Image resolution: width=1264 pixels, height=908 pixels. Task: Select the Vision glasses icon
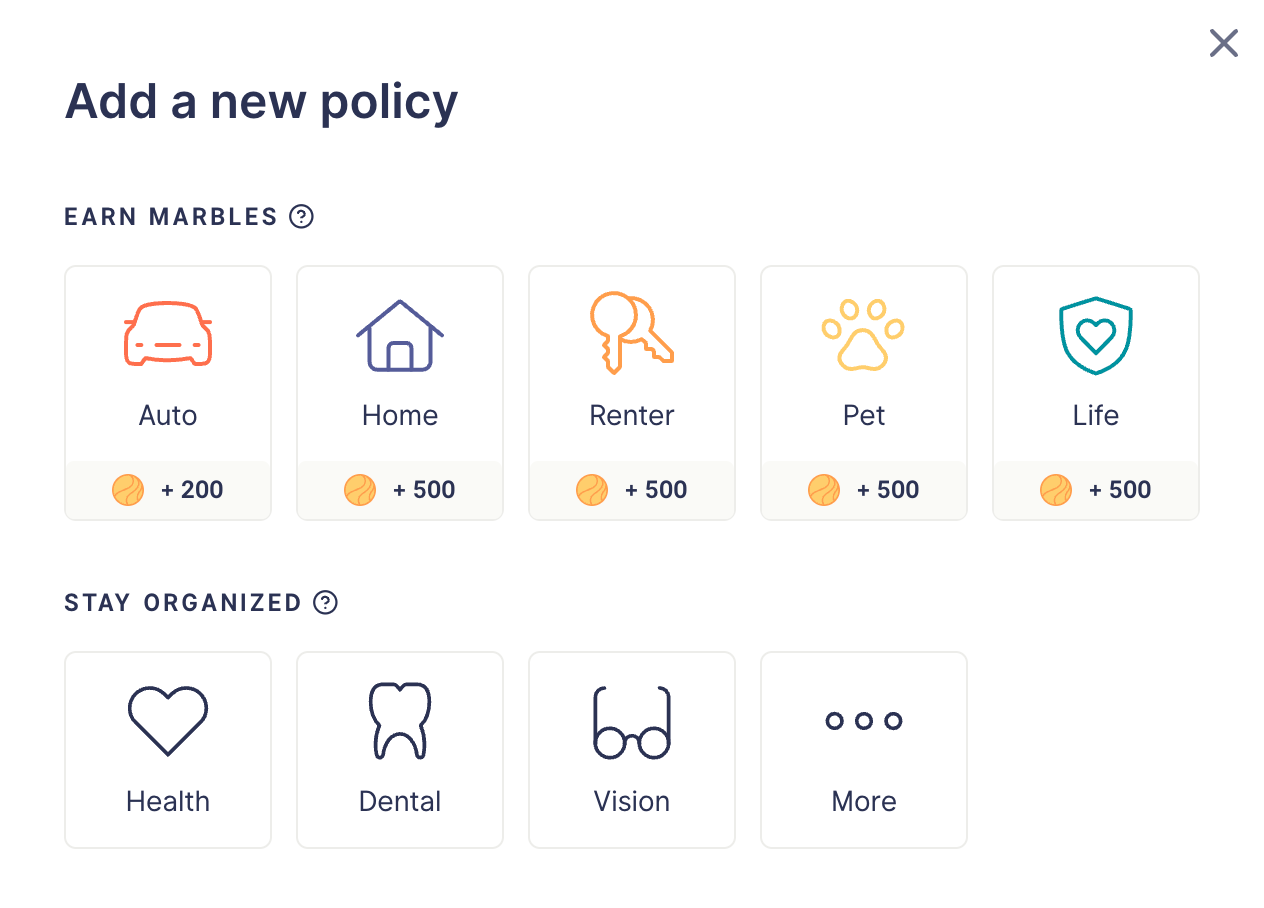click(x=632, y=722)
